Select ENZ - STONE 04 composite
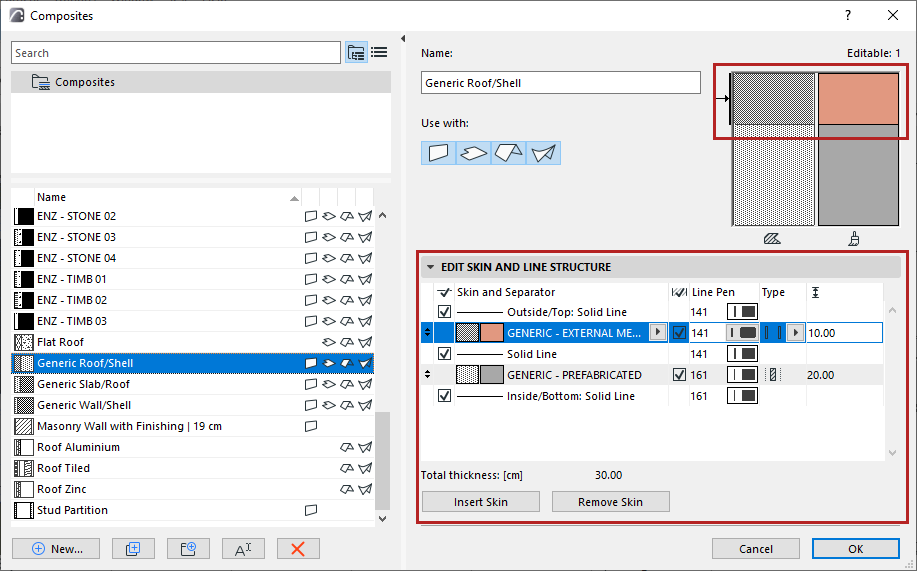This screenshot has height=571, width=917. (192, 258)
